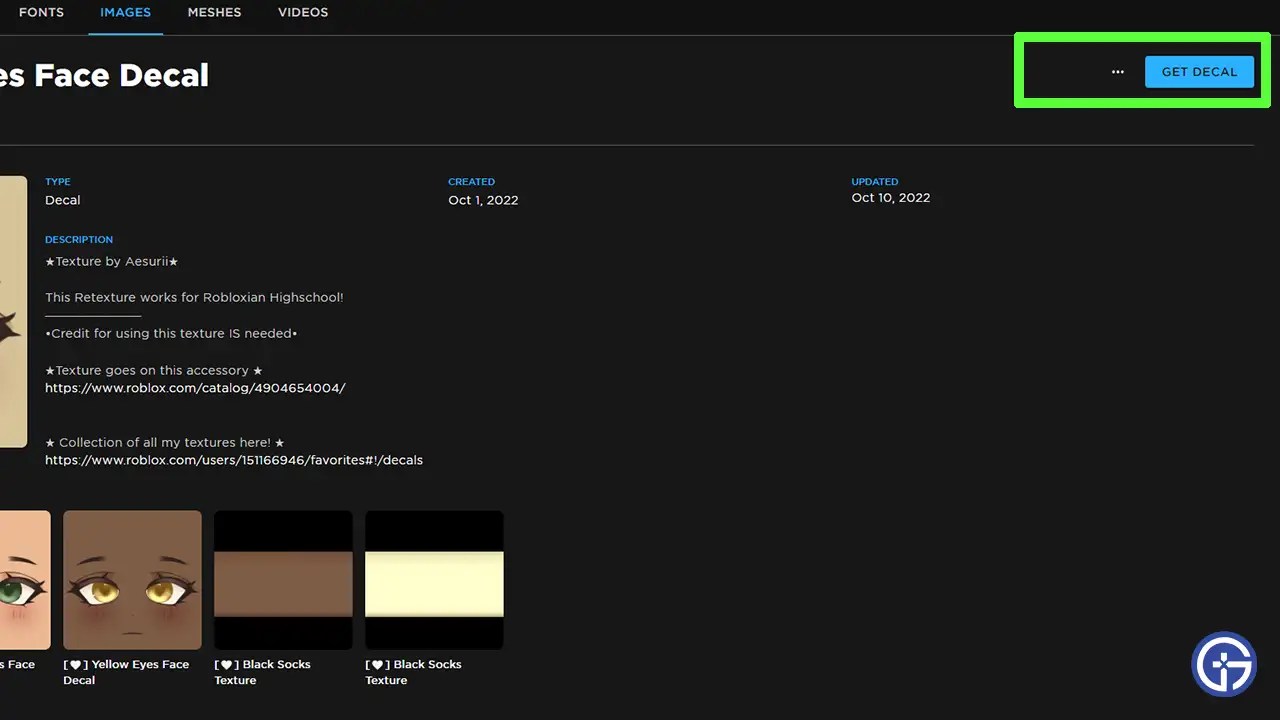Click the type value "Decal"
This screenshot has width=1280, height=720.
62,200
